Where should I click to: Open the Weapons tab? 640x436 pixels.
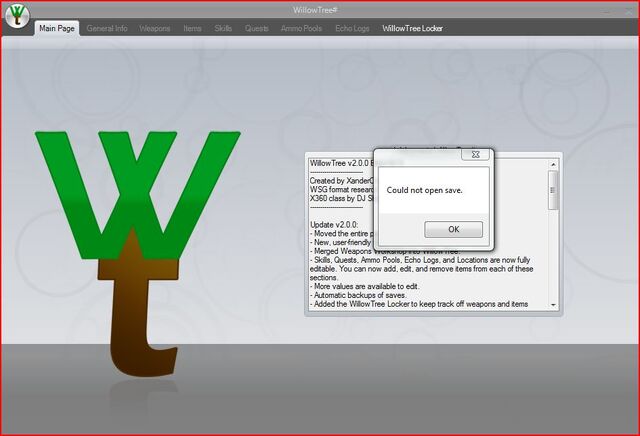(155, 28)
